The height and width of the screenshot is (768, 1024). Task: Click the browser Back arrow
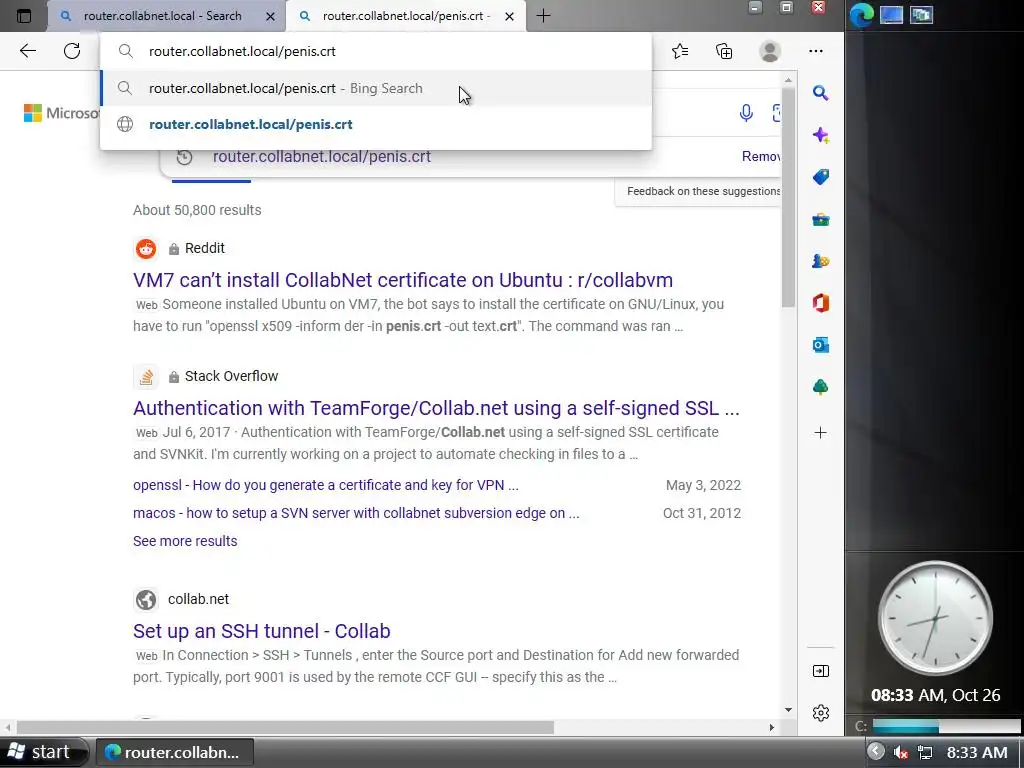click(x=27, y=51)
